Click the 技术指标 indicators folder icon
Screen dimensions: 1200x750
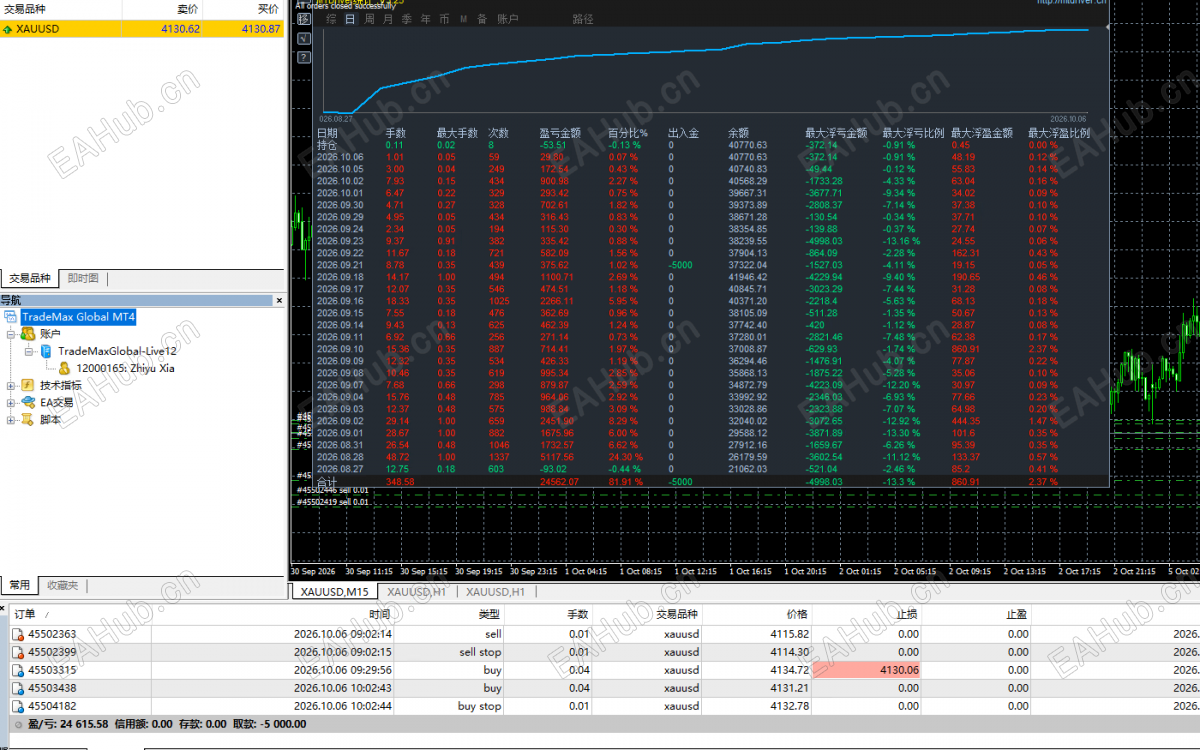29,385
